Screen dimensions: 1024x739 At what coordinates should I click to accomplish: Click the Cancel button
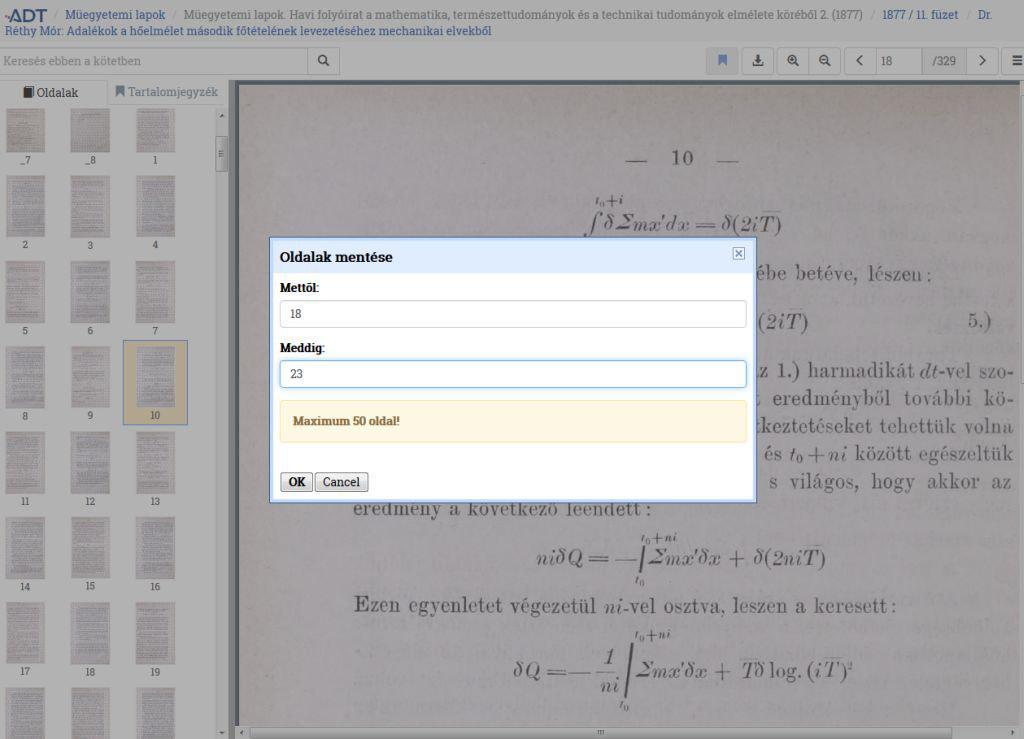(x=341, y=482)
